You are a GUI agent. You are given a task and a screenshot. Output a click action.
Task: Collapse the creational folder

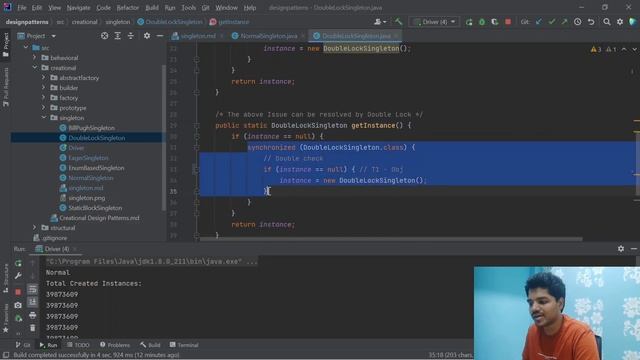35,68
